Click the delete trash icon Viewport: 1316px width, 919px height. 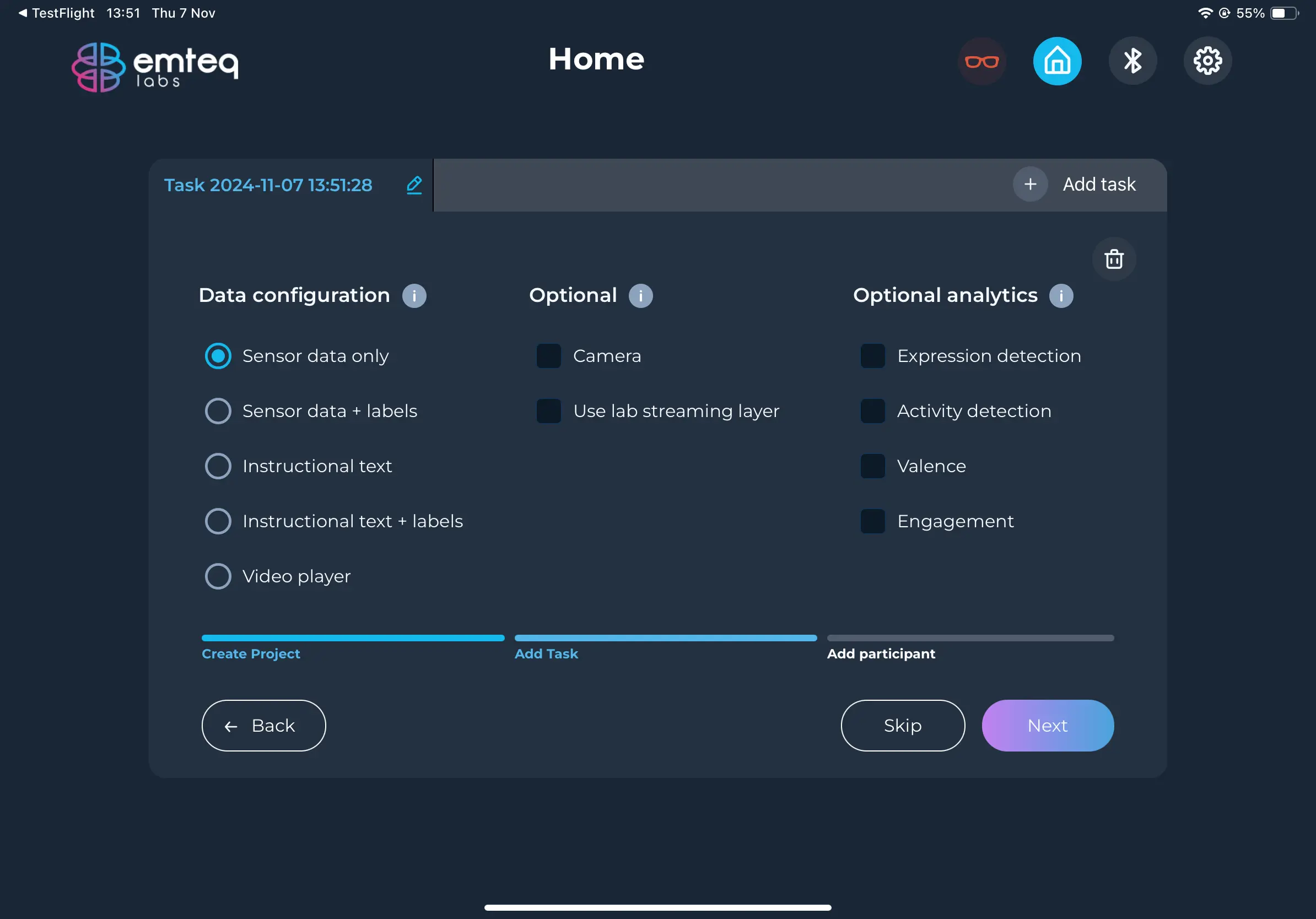pos(1113,259)
